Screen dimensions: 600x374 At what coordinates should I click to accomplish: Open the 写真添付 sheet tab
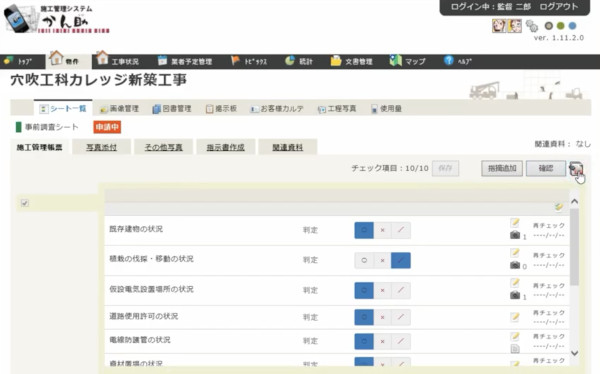tap(101, 147)
